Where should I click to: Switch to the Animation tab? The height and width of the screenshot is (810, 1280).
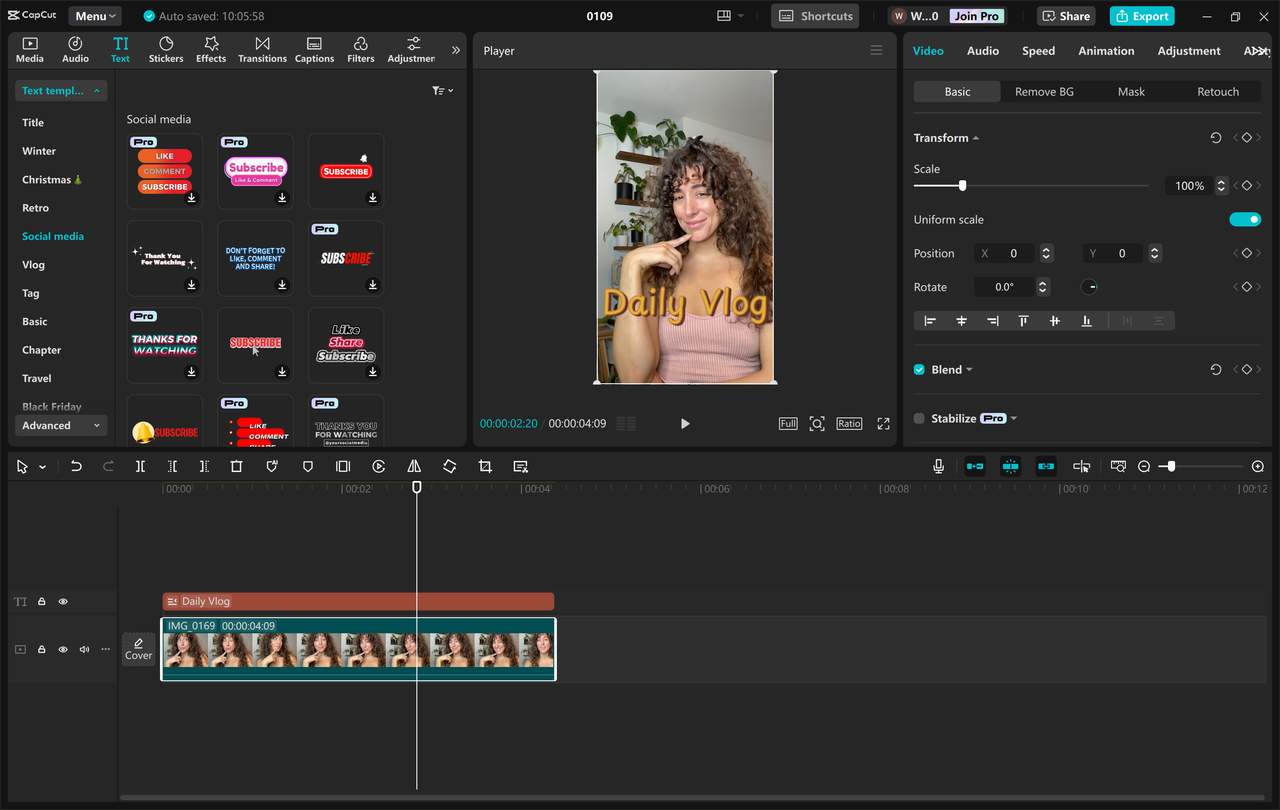[x=1106, y=50]
